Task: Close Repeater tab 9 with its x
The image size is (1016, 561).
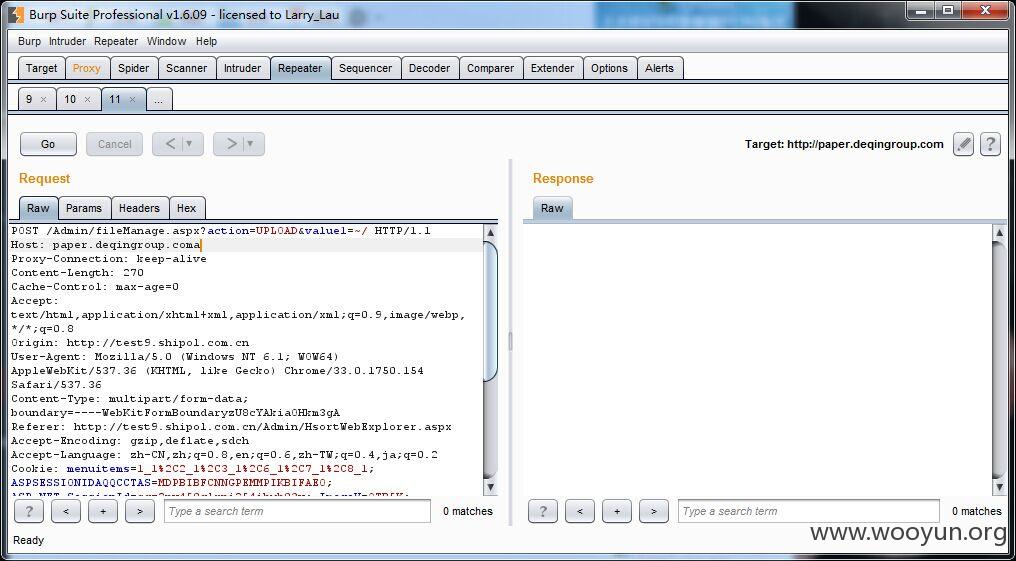Action: click(x=43, y=100)
